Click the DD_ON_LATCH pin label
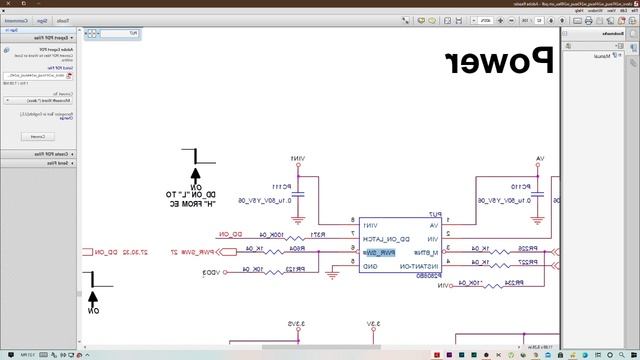 point(386,239)
